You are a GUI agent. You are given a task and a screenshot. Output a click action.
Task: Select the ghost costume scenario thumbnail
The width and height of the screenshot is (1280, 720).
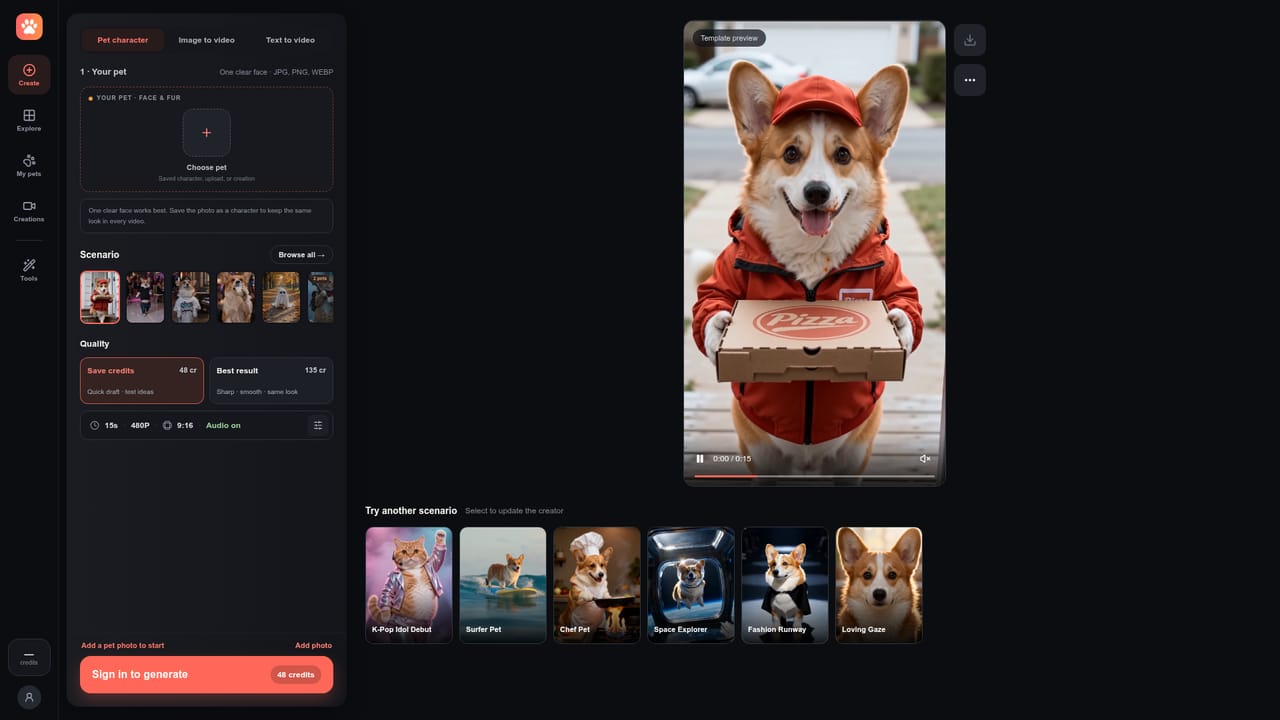click(281, 297)
